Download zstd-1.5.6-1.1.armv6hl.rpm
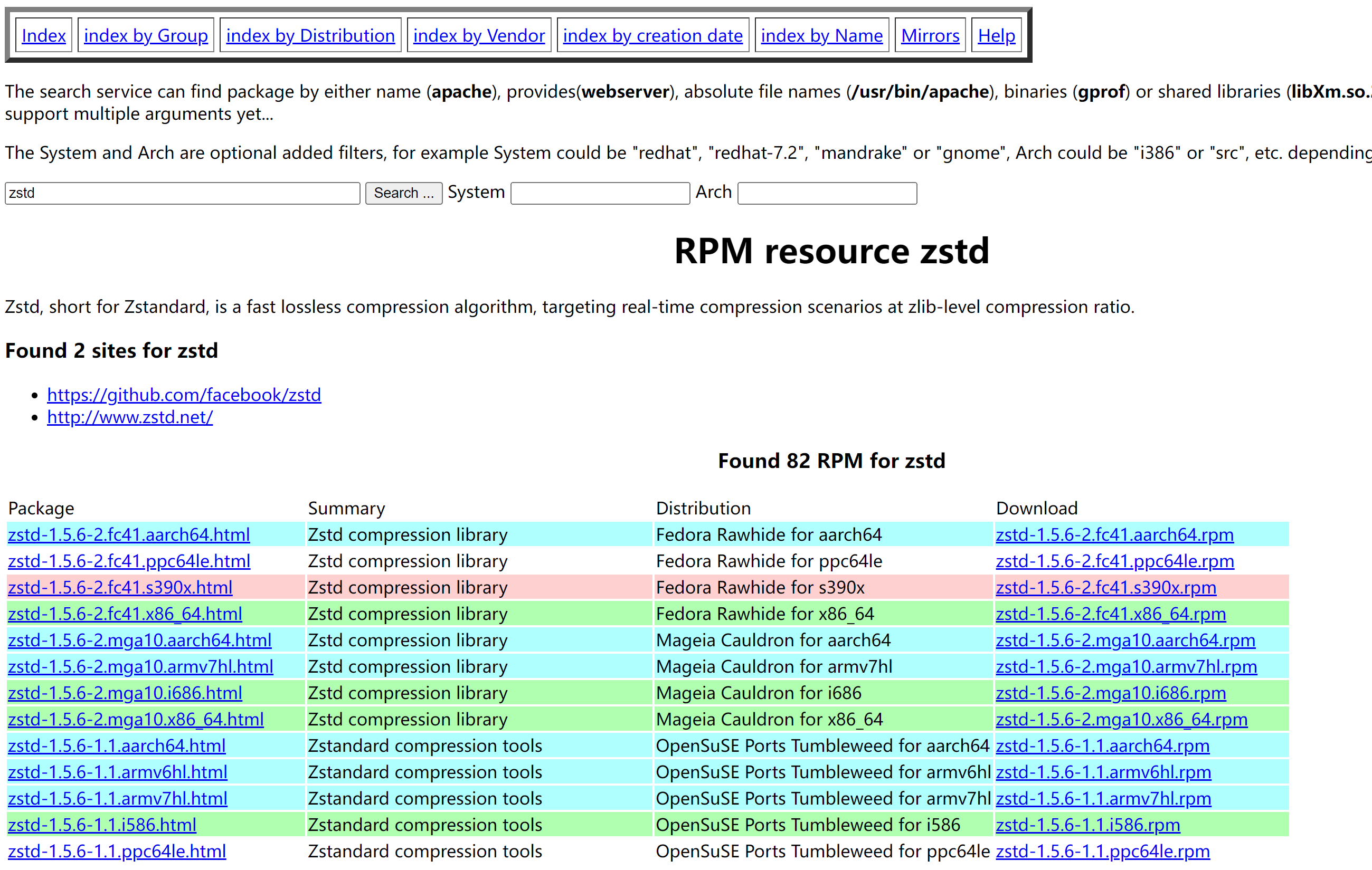 (x=1104, y=772)
